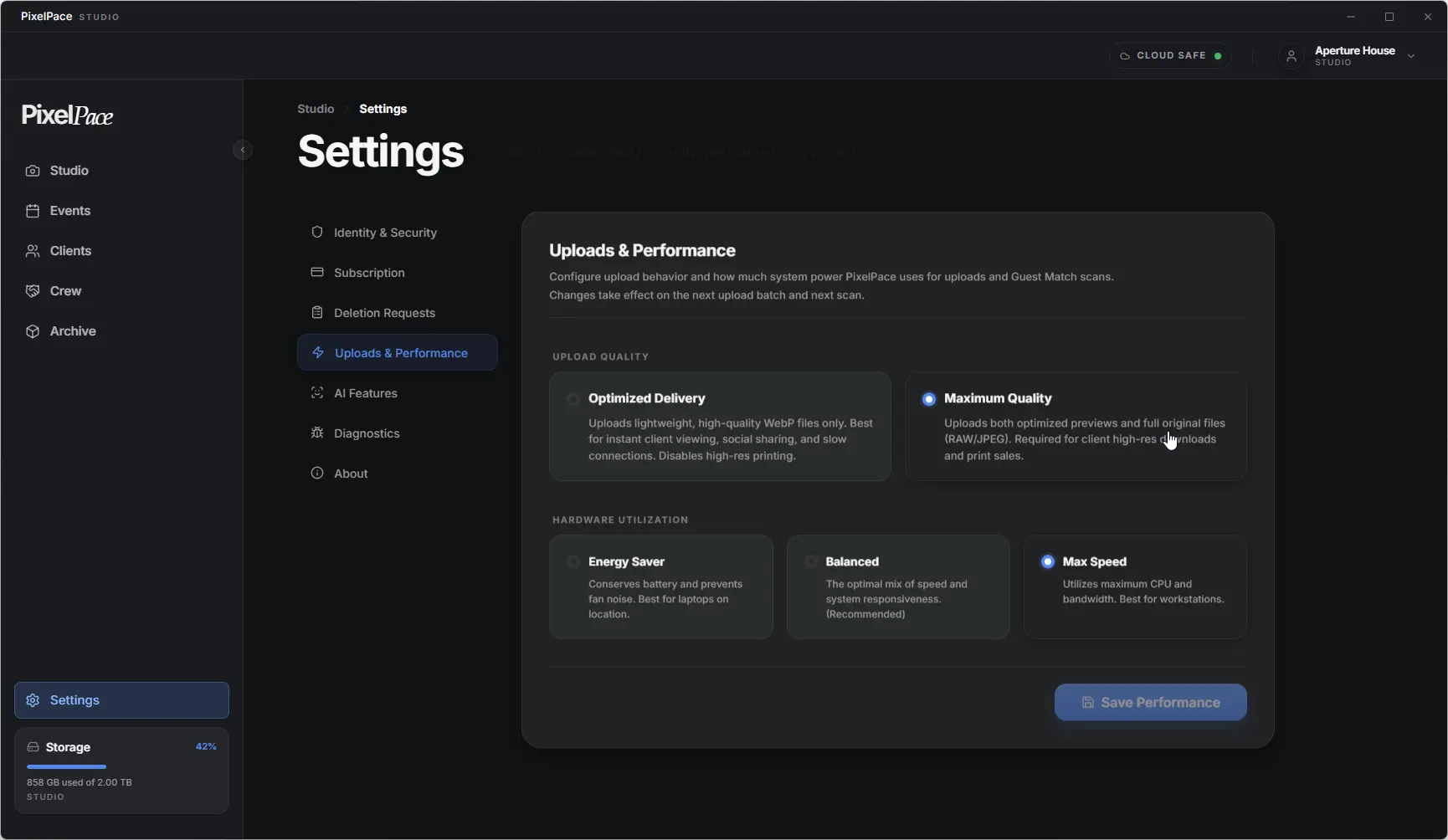Click the Uploads & Performance heading
This screenshot has height=840, width=1448.
[642, 250]
